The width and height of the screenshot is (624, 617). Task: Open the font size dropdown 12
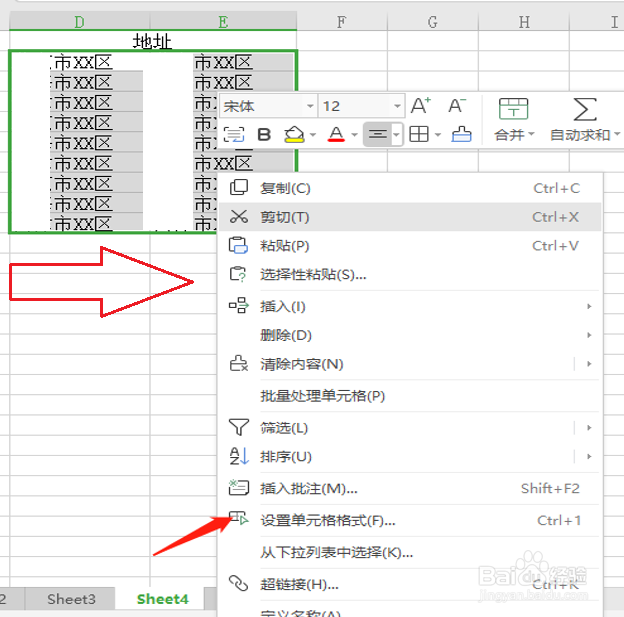coord(361,106)
